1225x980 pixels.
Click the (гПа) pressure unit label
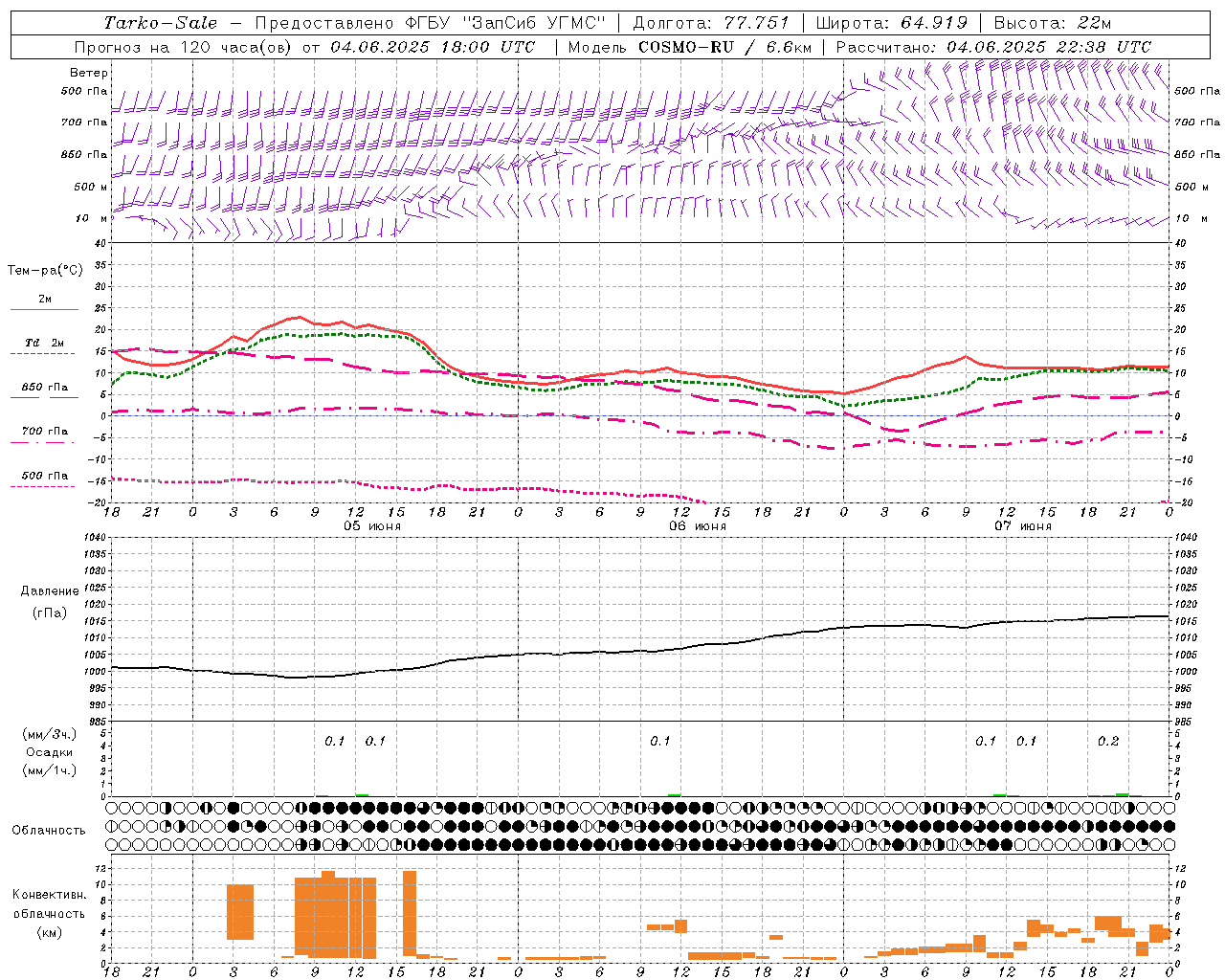click(49, 612)
